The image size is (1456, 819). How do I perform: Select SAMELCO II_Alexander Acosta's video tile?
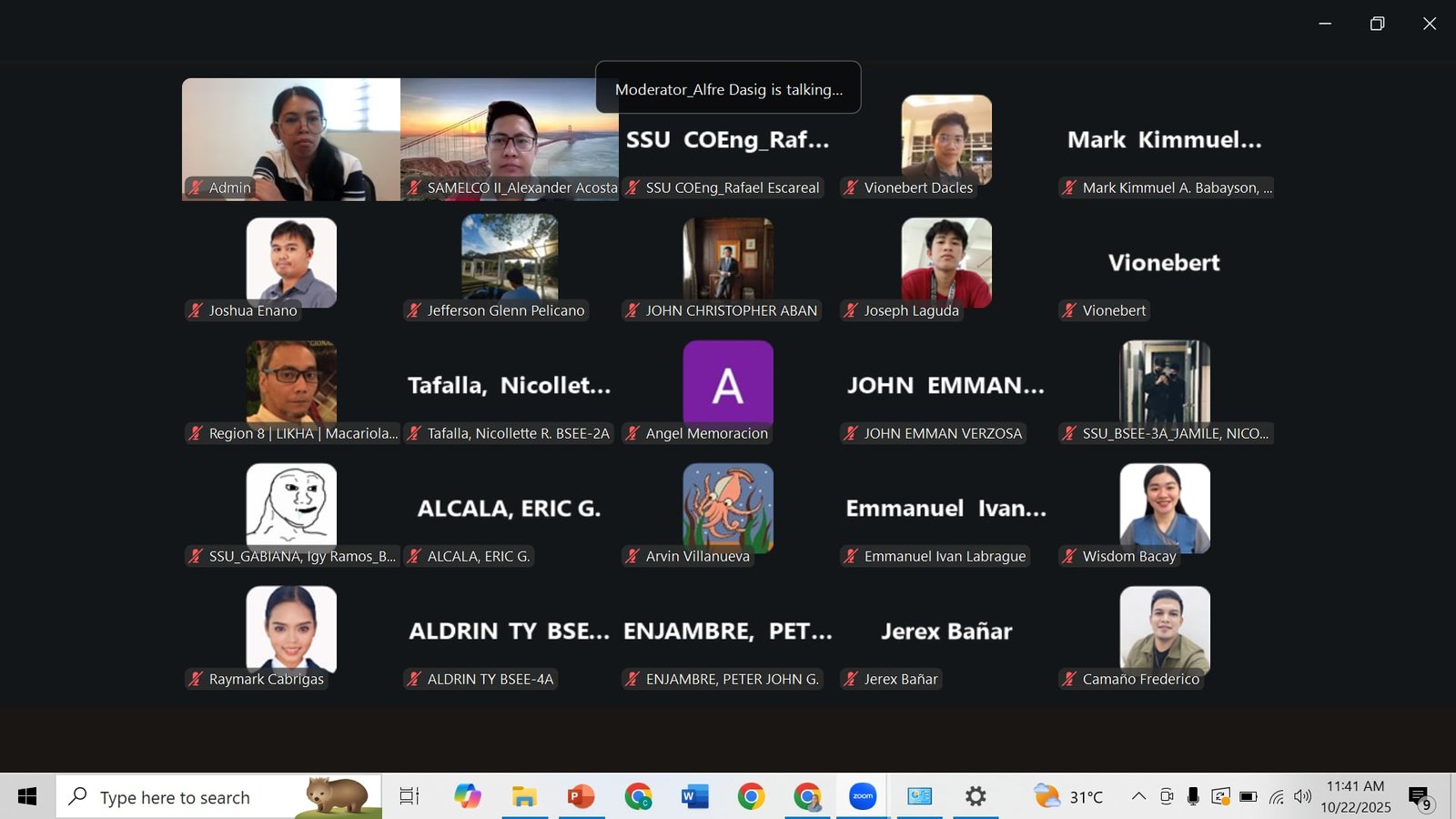(510, 138)
